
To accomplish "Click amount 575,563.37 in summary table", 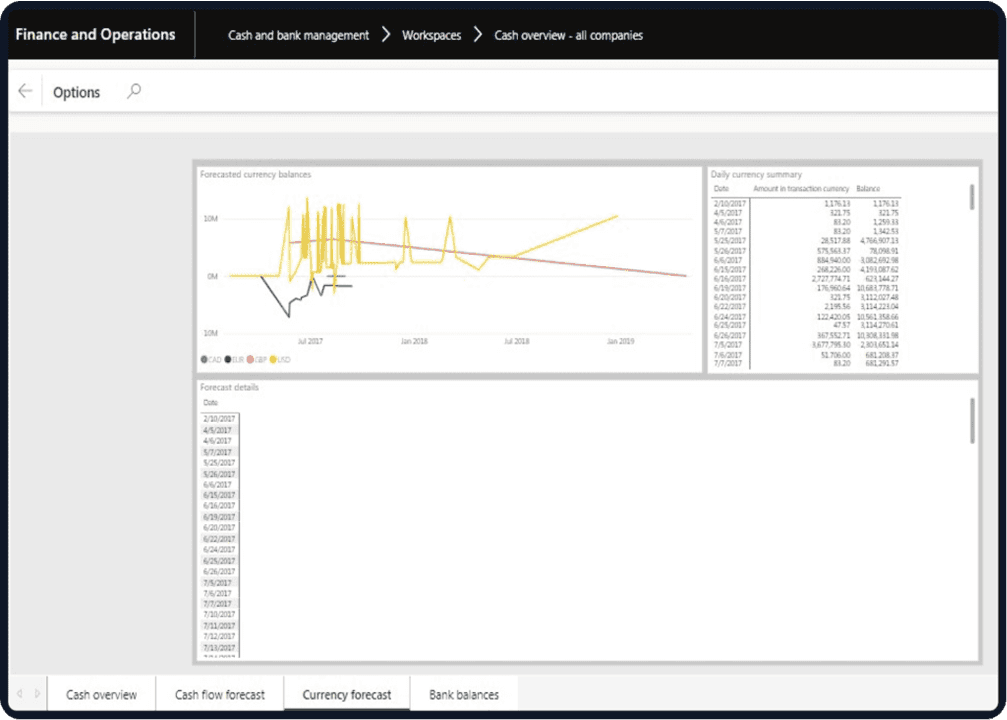I will [833, 251].
